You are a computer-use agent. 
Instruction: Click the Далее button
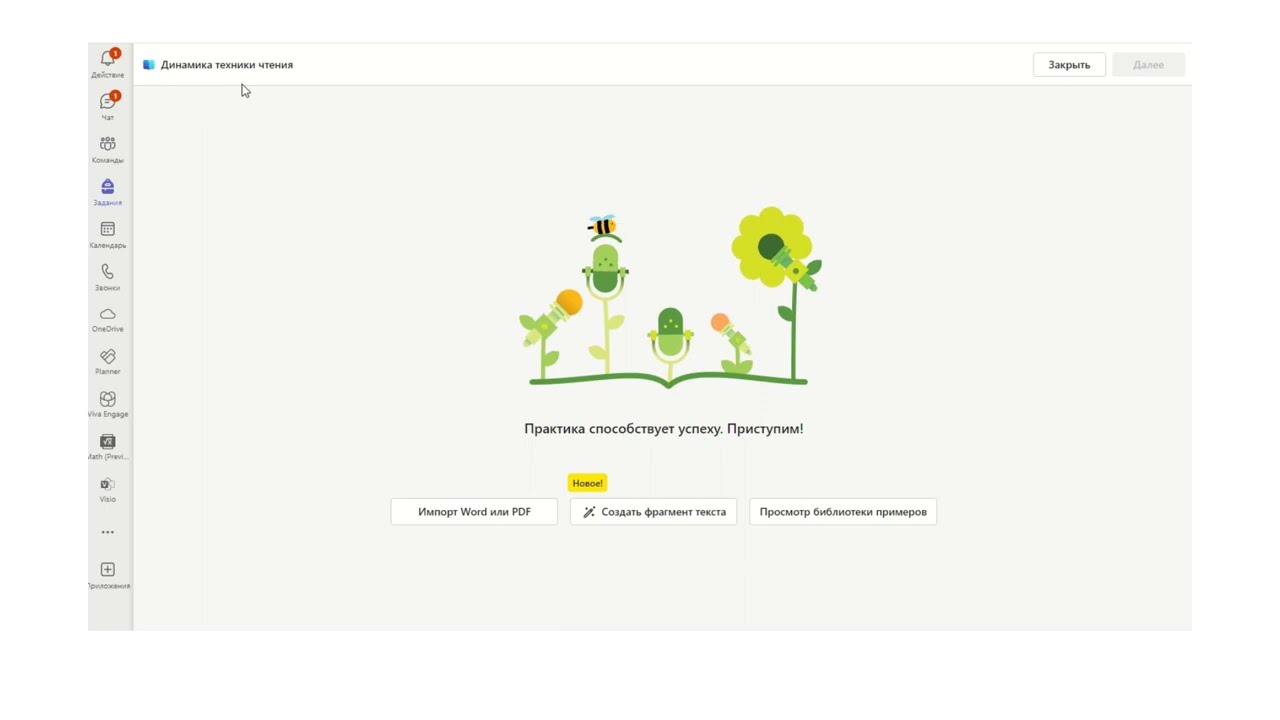[x=1148, y=65]
